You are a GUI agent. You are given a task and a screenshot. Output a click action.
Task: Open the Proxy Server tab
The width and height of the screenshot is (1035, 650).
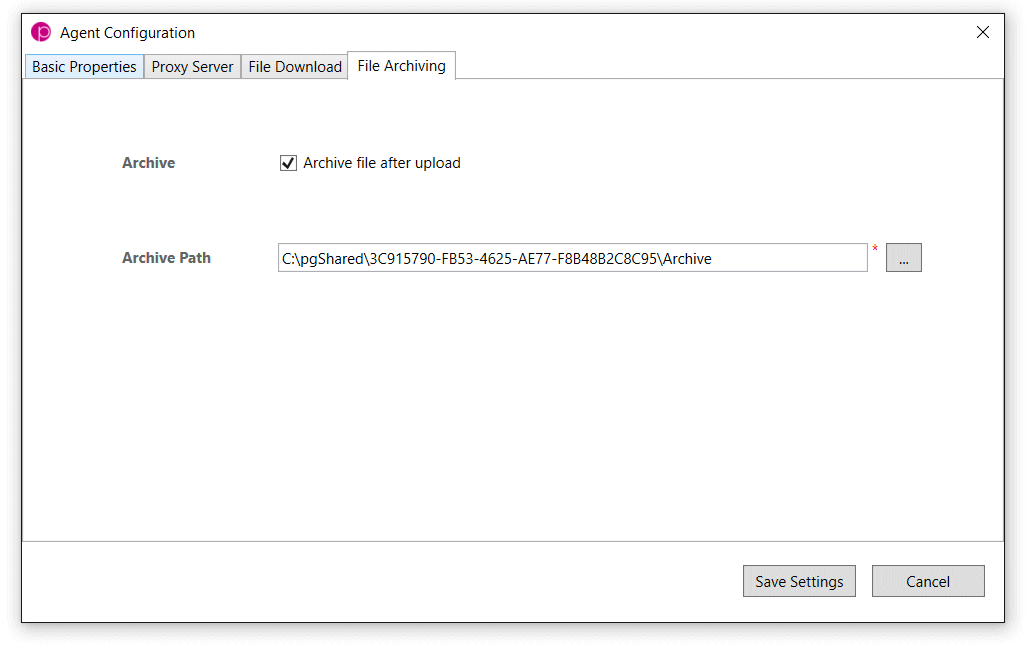tap(192, 67)
